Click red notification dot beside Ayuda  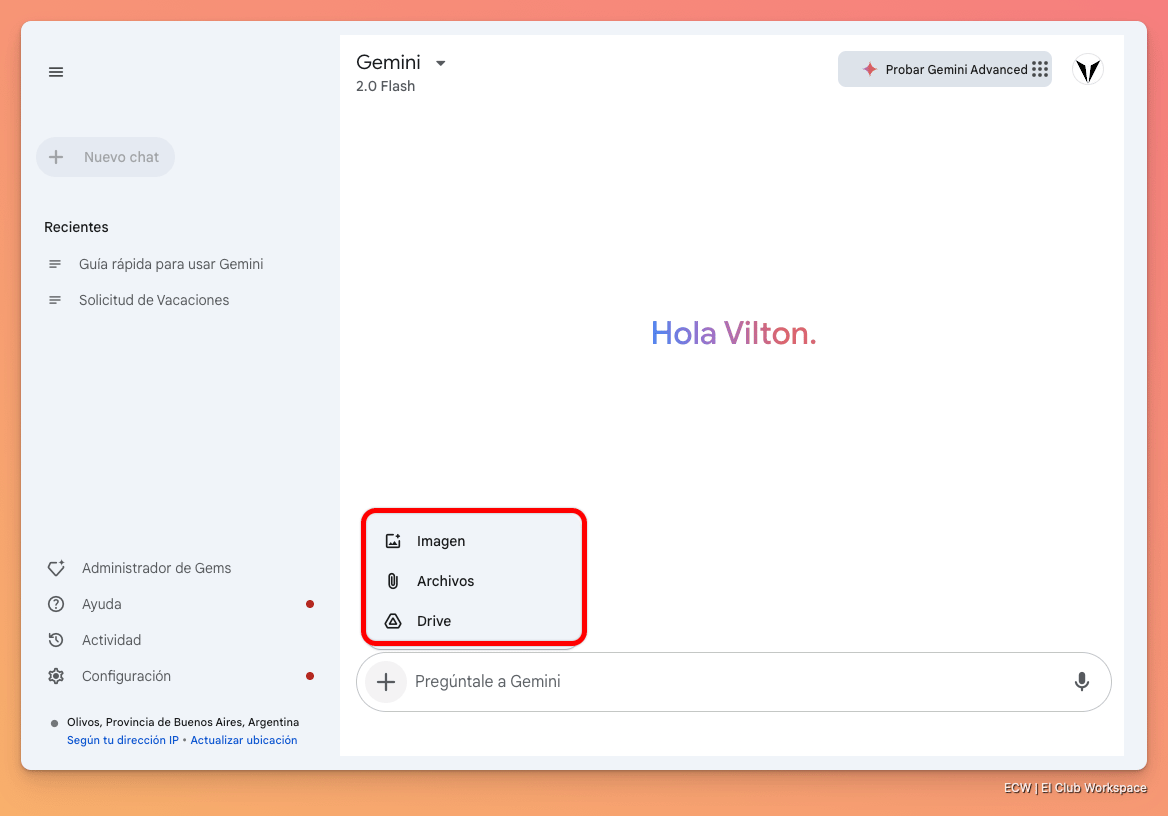pos(310,604)
